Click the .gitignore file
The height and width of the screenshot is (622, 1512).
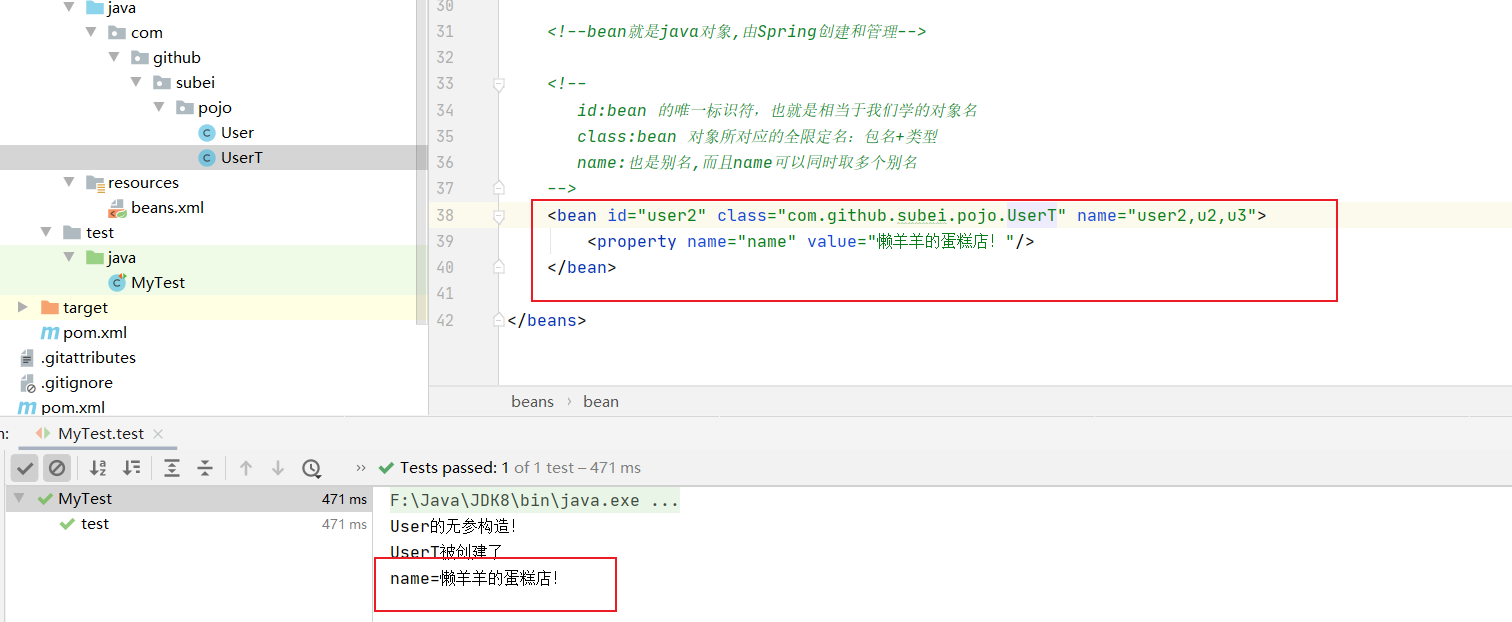76,383
